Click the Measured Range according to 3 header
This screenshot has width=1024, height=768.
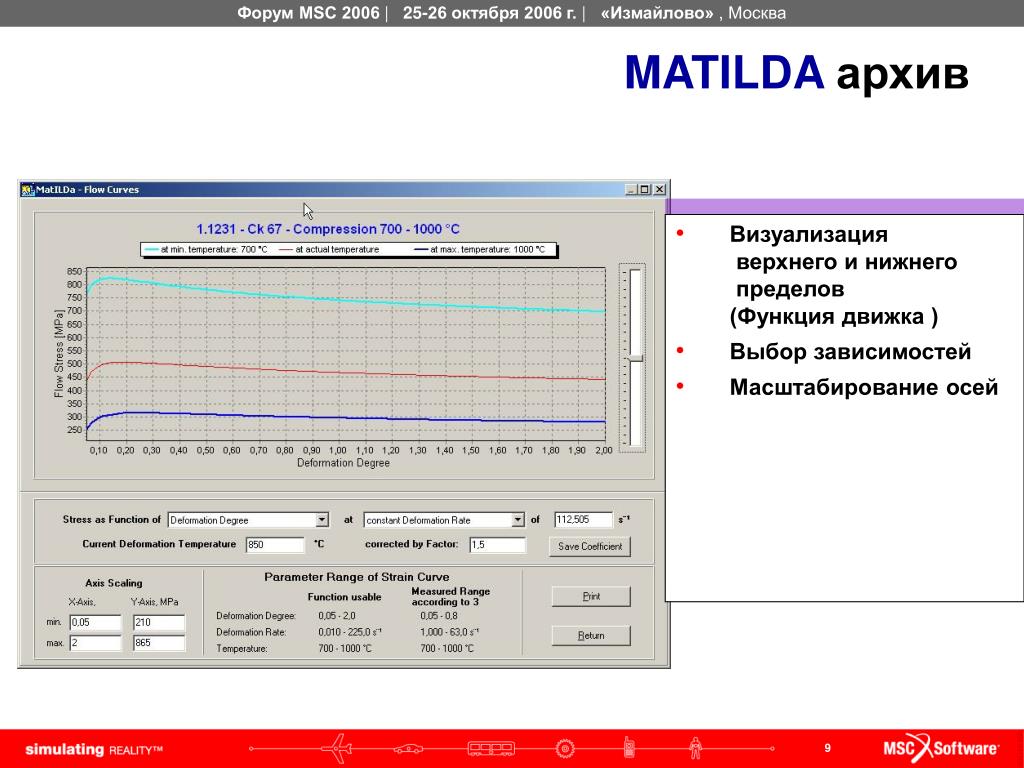[x=451, y=596]
